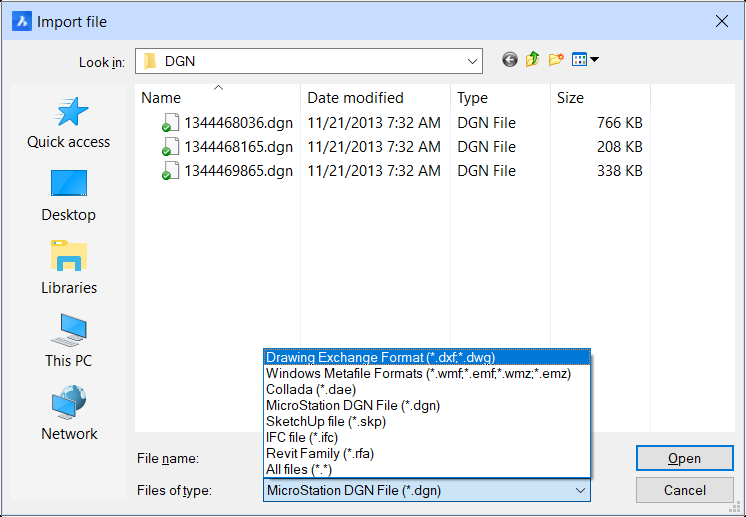Go up one folder level icon
The width and height of the screenshot is (746, 517).
tap(532, 60)
